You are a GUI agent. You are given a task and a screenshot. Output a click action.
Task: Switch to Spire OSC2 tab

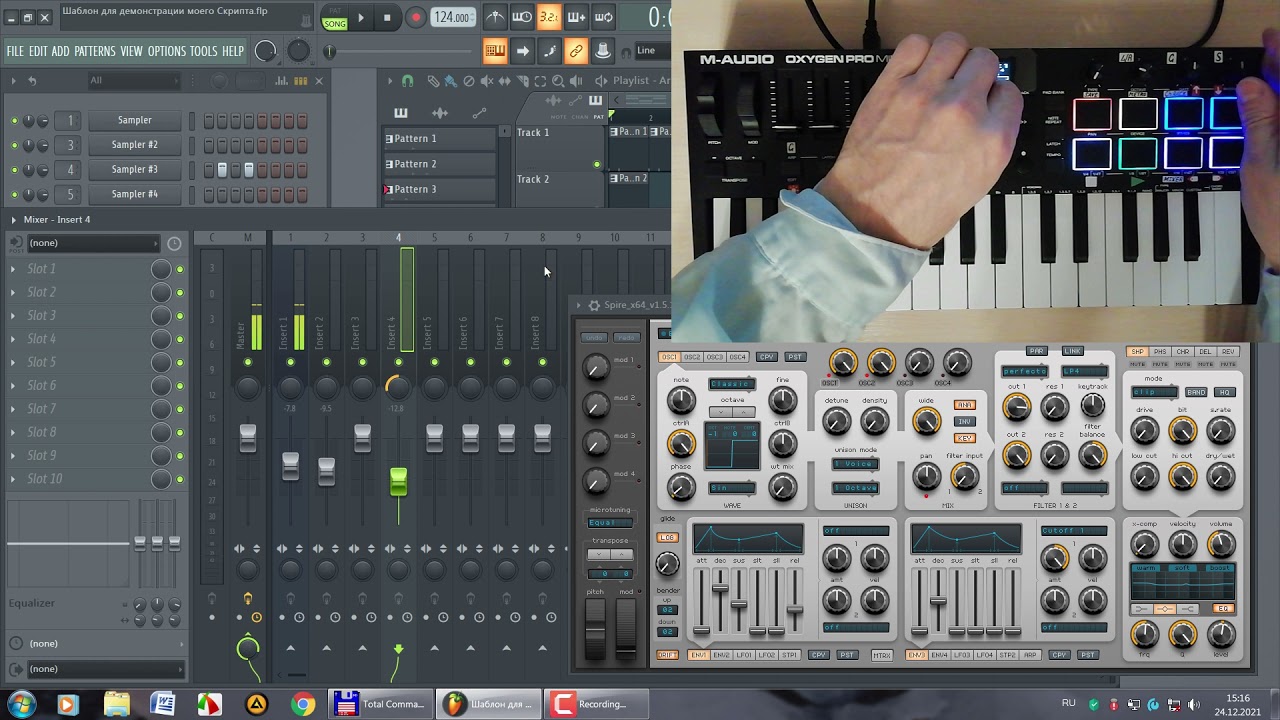pos(691,357)
